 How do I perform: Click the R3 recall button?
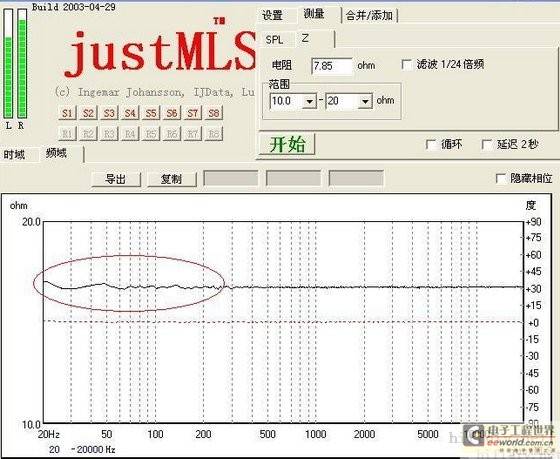pos(109,134)
